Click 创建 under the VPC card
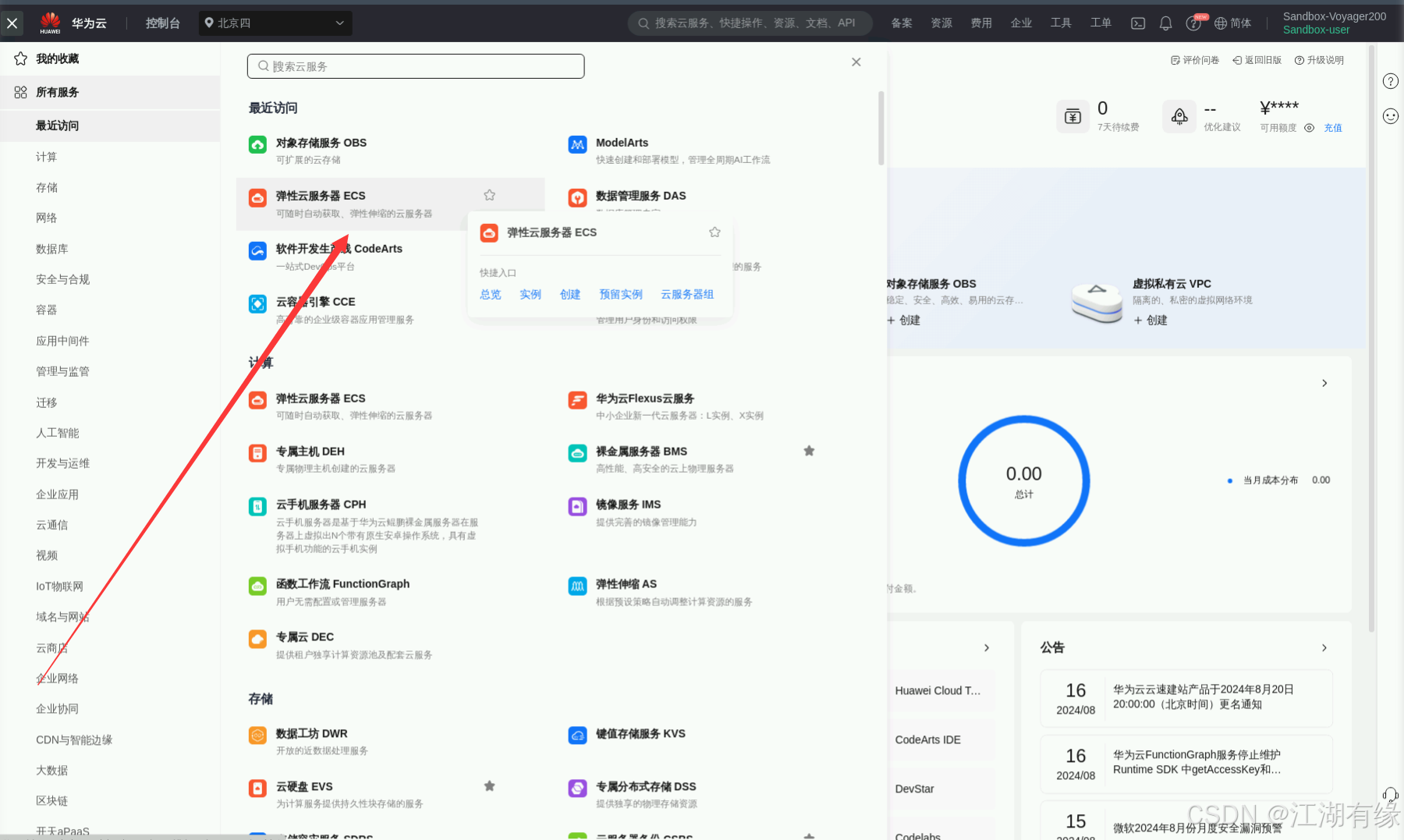This screenshot has width=1404, height=840. coord(1150,321)
